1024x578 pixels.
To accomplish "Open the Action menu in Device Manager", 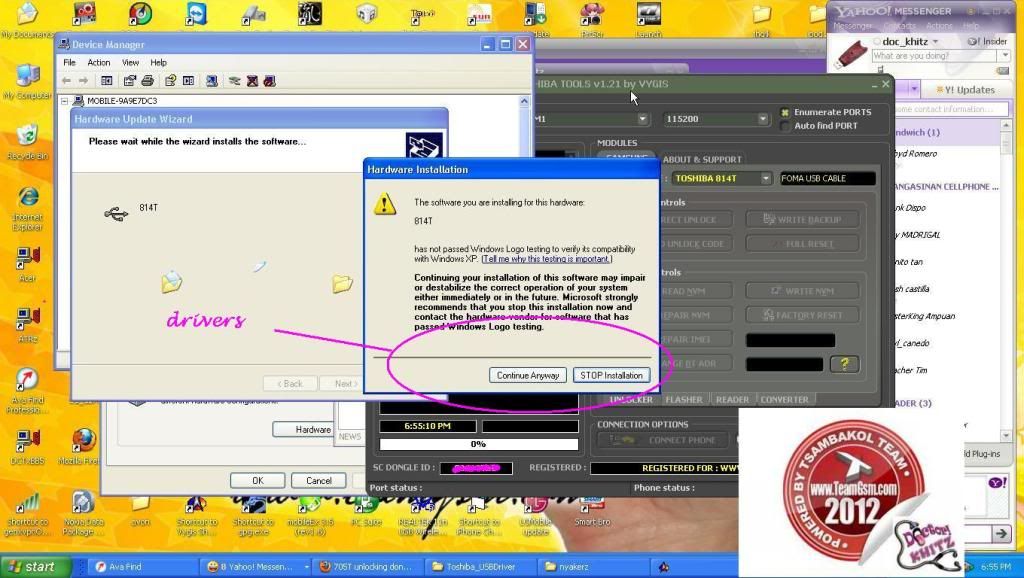I will pyautogui.click(x=99, y=62).
